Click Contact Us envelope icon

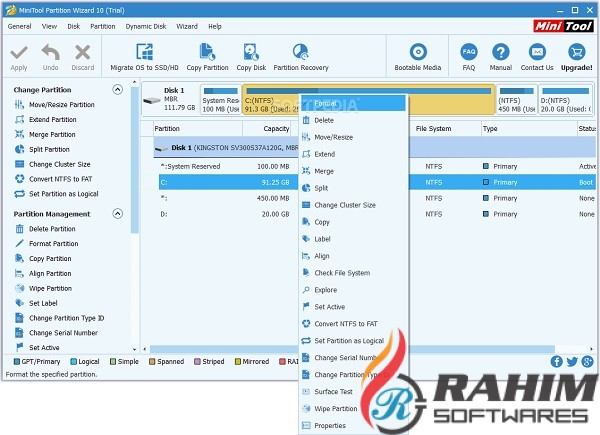point(537,52)
